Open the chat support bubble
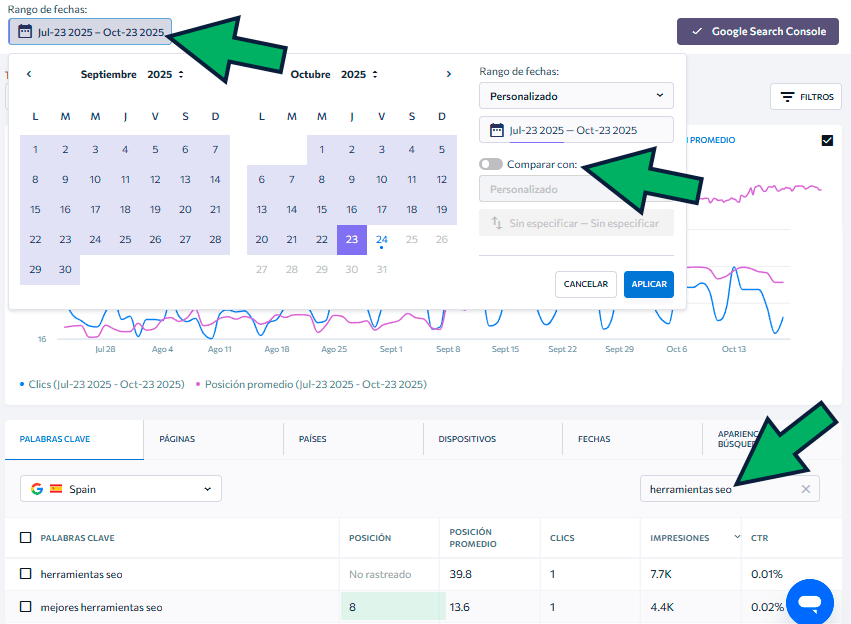 [809, 602]
